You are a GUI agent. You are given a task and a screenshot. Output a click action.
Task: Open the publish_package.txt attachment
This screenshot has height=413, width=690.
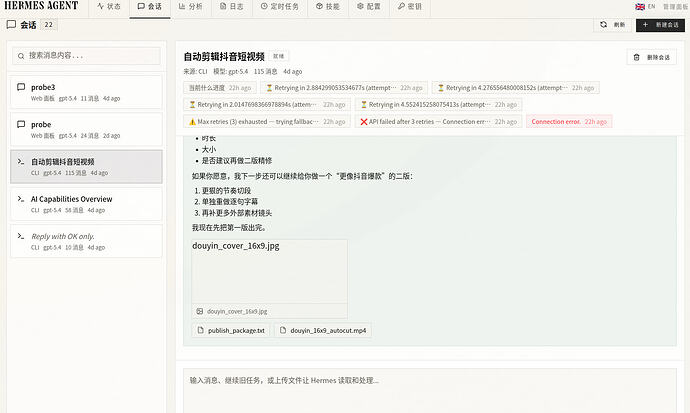231,330
